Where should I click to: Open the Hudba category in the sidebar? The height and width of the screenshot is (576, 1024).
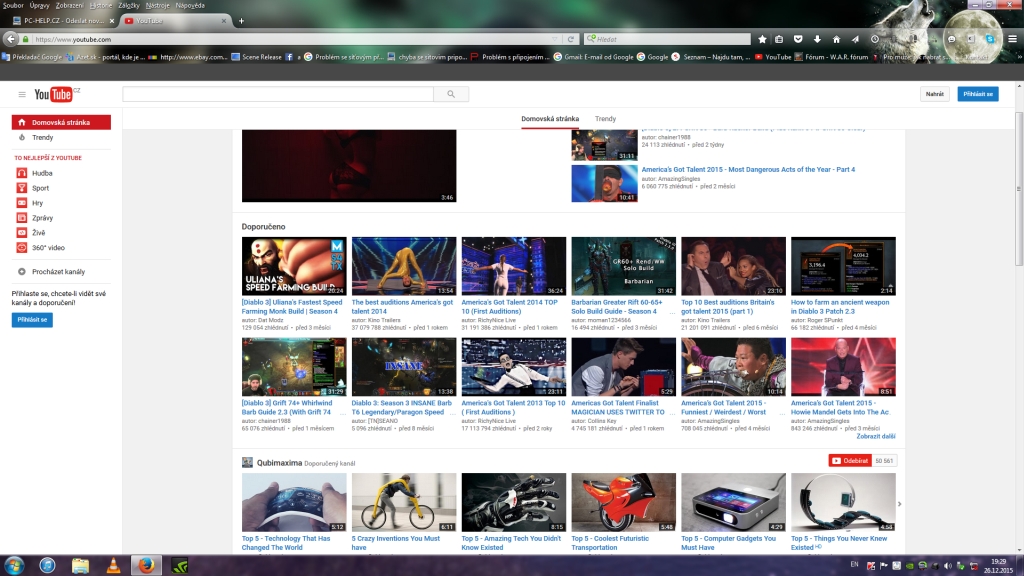click(x=41, y=173)
